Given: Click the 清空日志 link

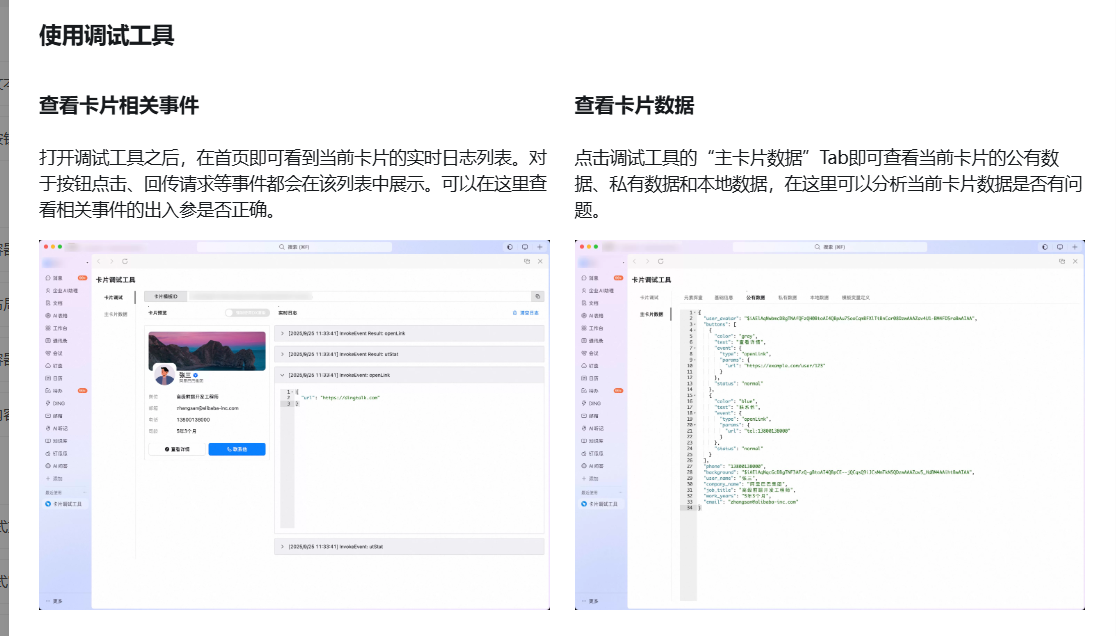Looking at the screenshot, I should [x=526, y=312].
